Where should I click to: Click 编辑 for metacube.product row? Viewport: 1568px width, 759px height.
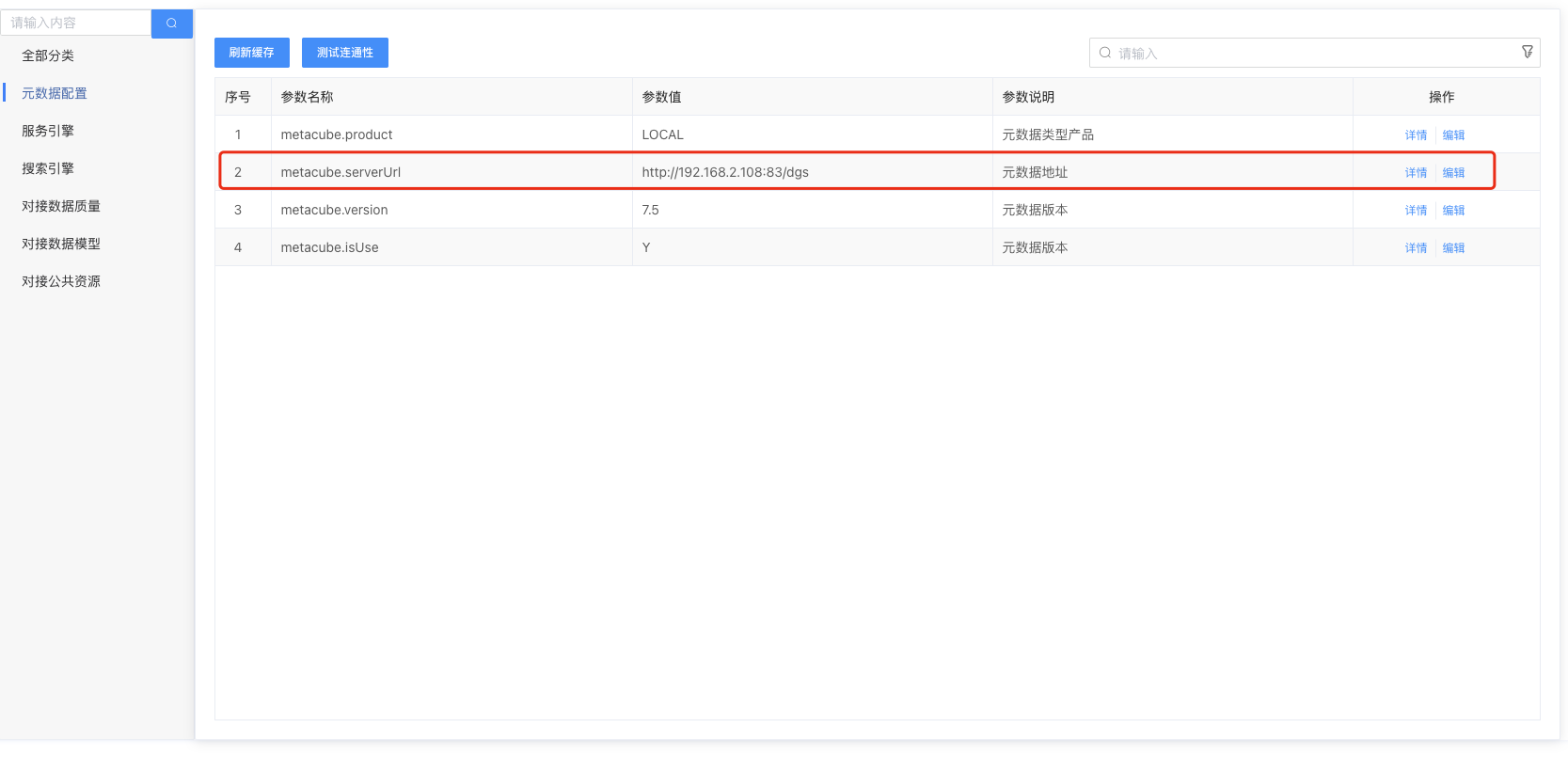1453,134
